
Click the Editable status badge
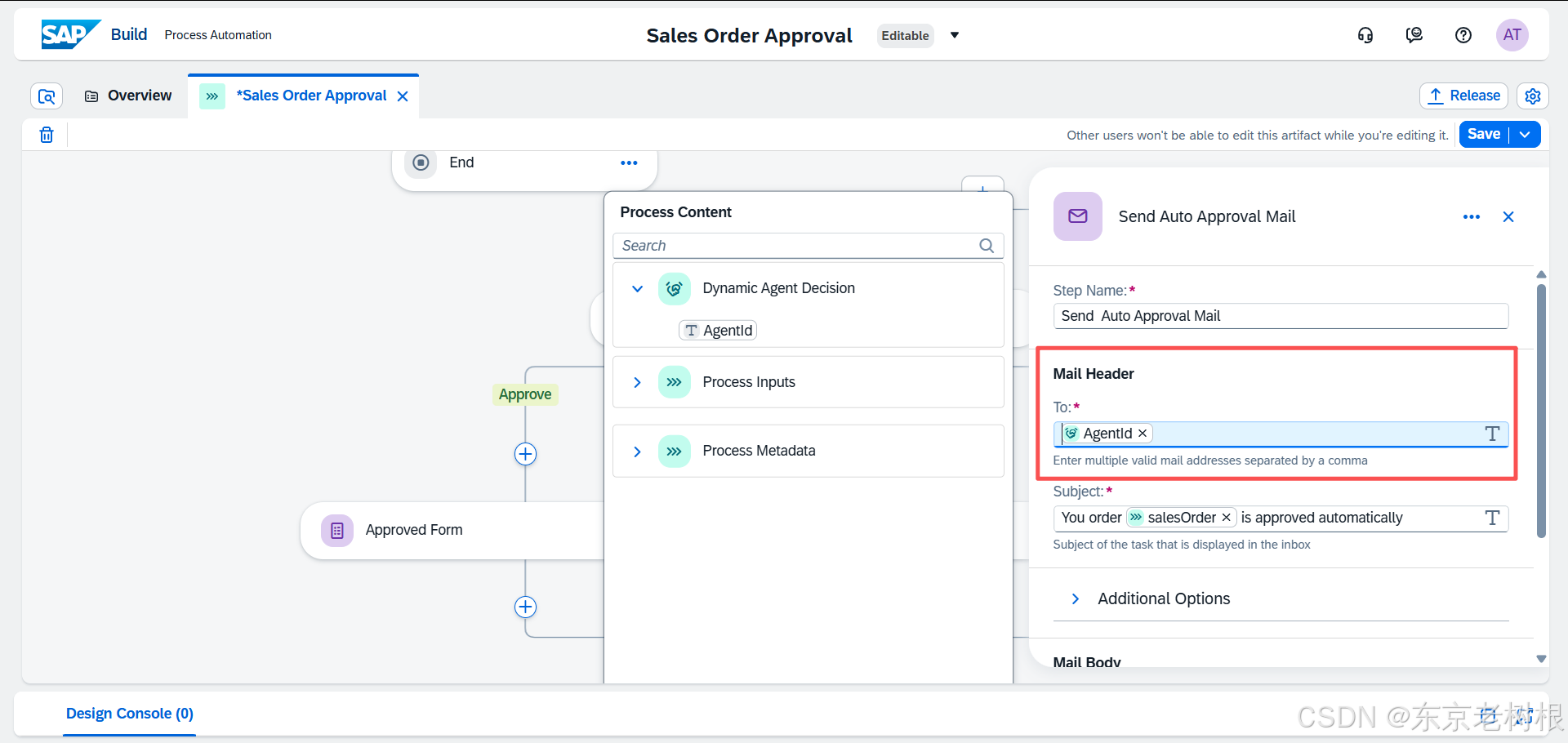point(905,35)
